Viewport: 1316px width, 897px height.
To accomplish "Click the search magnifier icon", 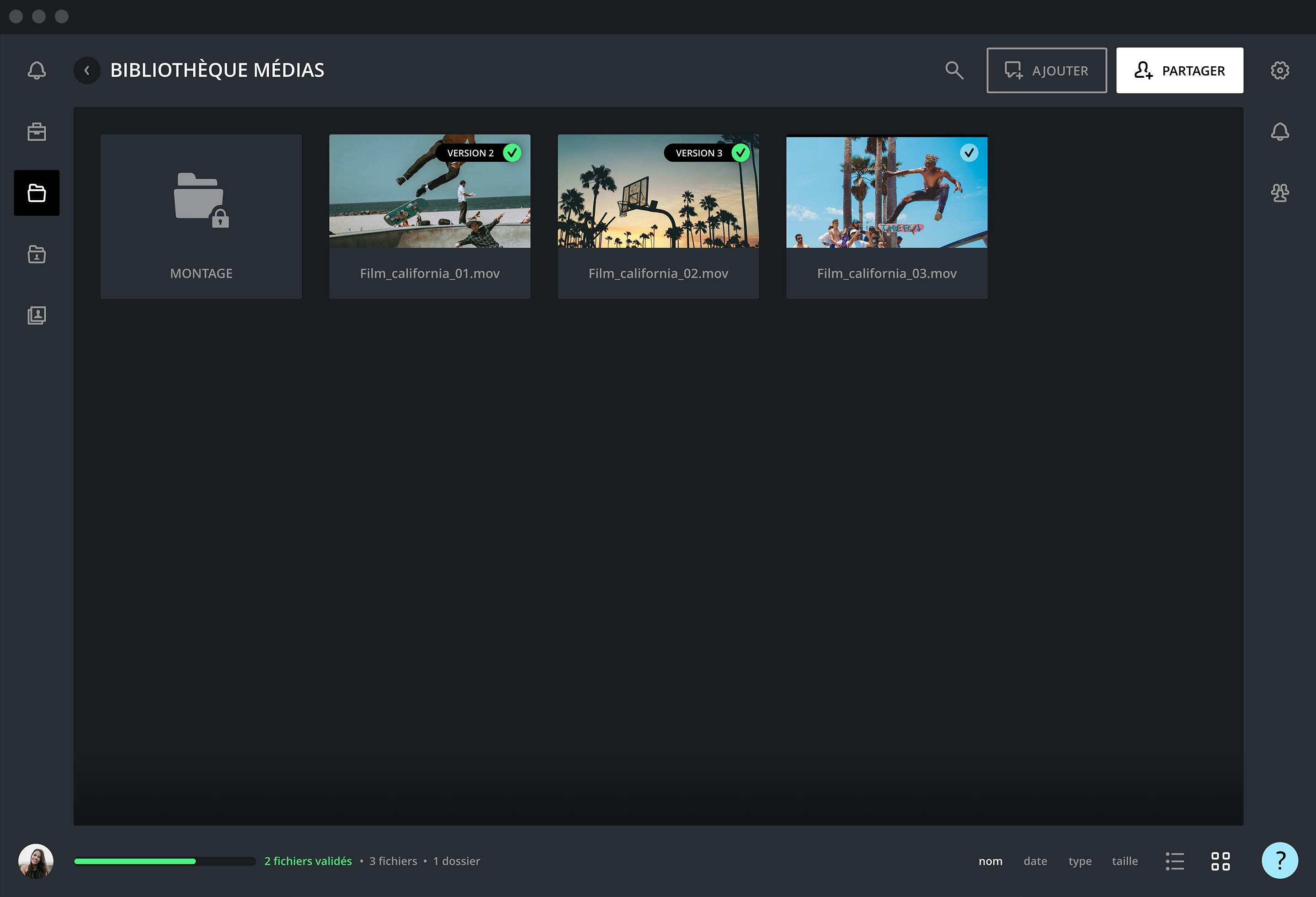I will pos(954,70).
